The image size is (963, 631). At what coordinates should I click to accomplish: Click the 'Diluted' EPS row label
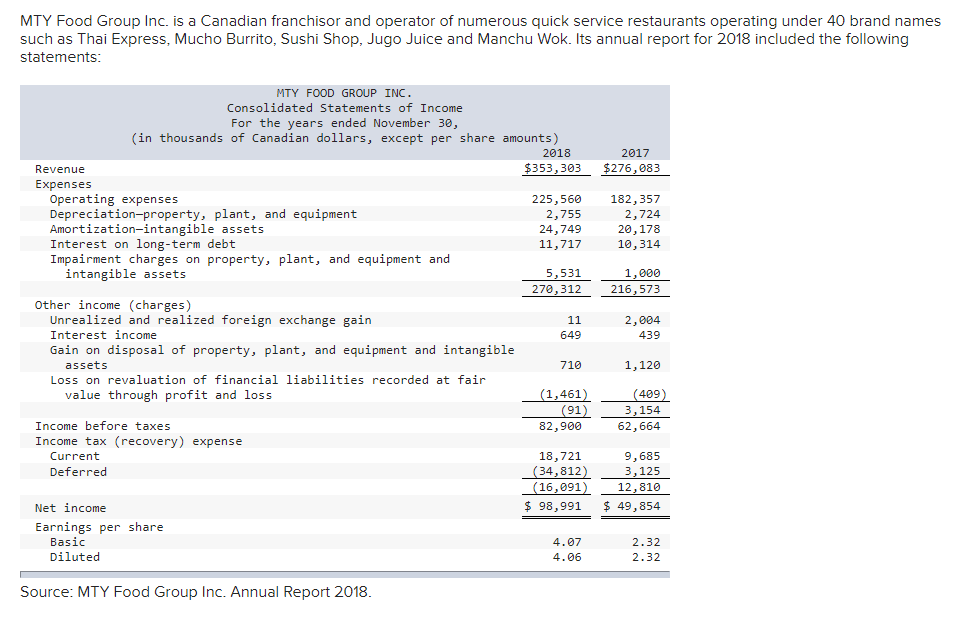[x=75, y=557]
